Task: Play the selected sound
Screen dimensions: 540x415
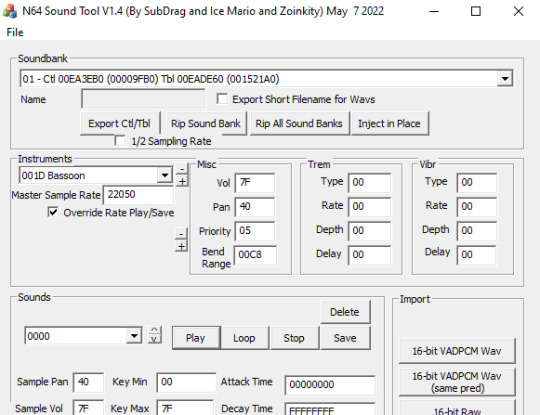Action: coord(196,338)
